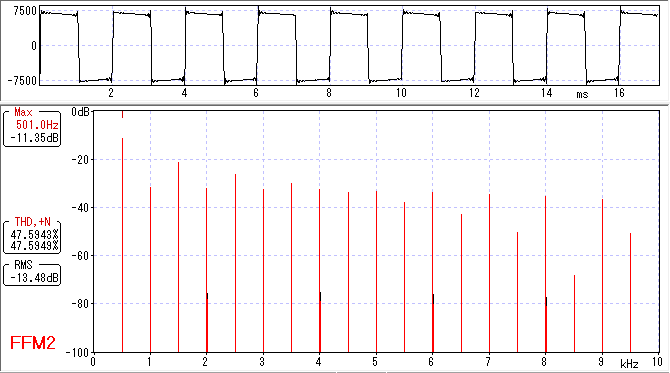This screenshot has height=373, width=670.
Task: Click the red FFM2 label
Action: [32, 343]
